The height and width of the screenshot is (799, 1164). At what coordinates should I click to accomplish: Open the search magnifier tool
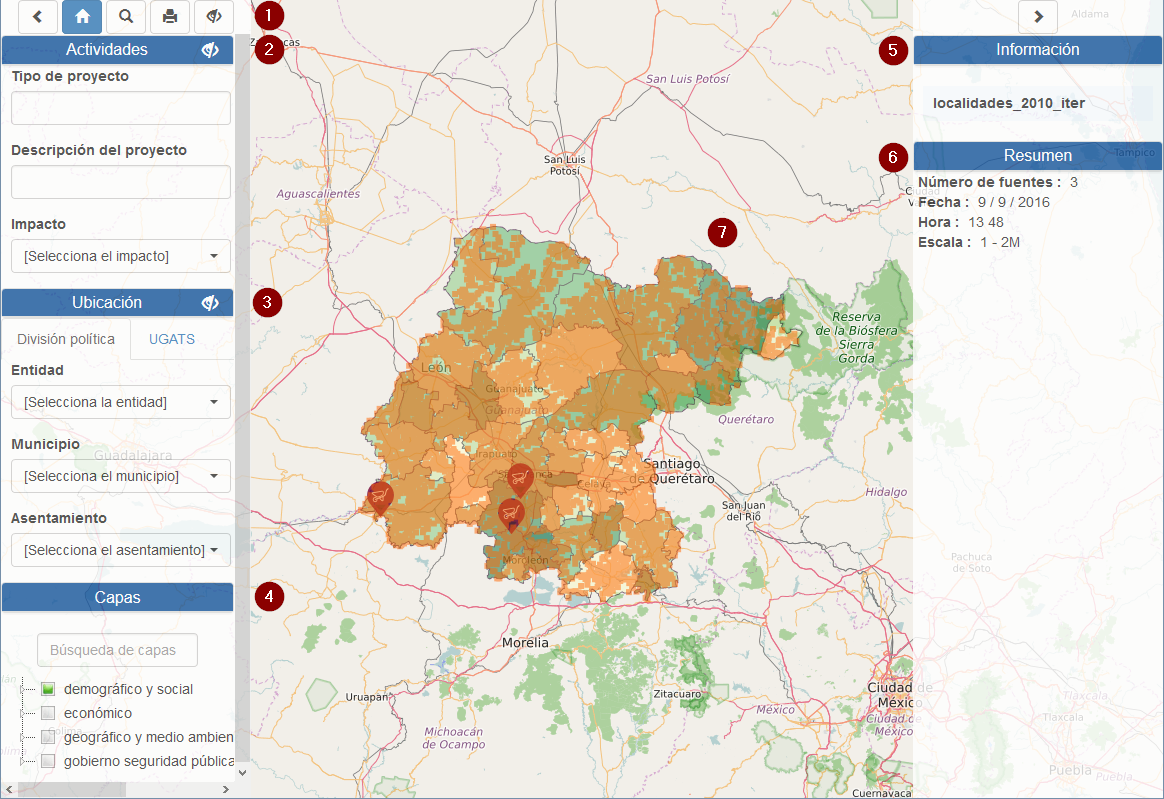click(x=126, y=16)
